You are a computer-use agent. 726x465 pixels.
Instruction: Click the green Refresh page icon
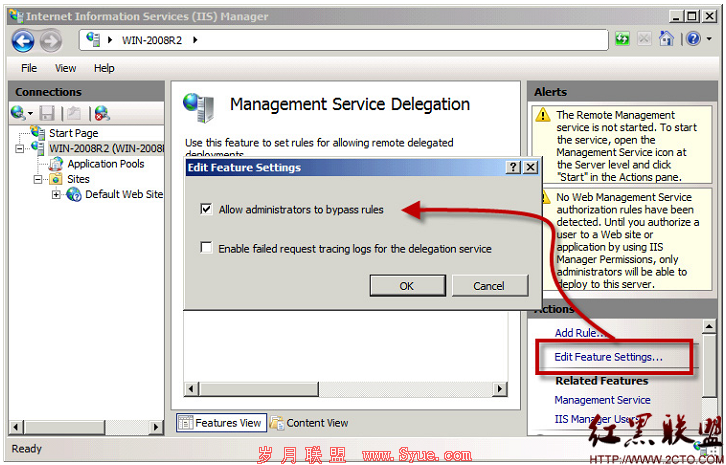(x=622, y=39)
